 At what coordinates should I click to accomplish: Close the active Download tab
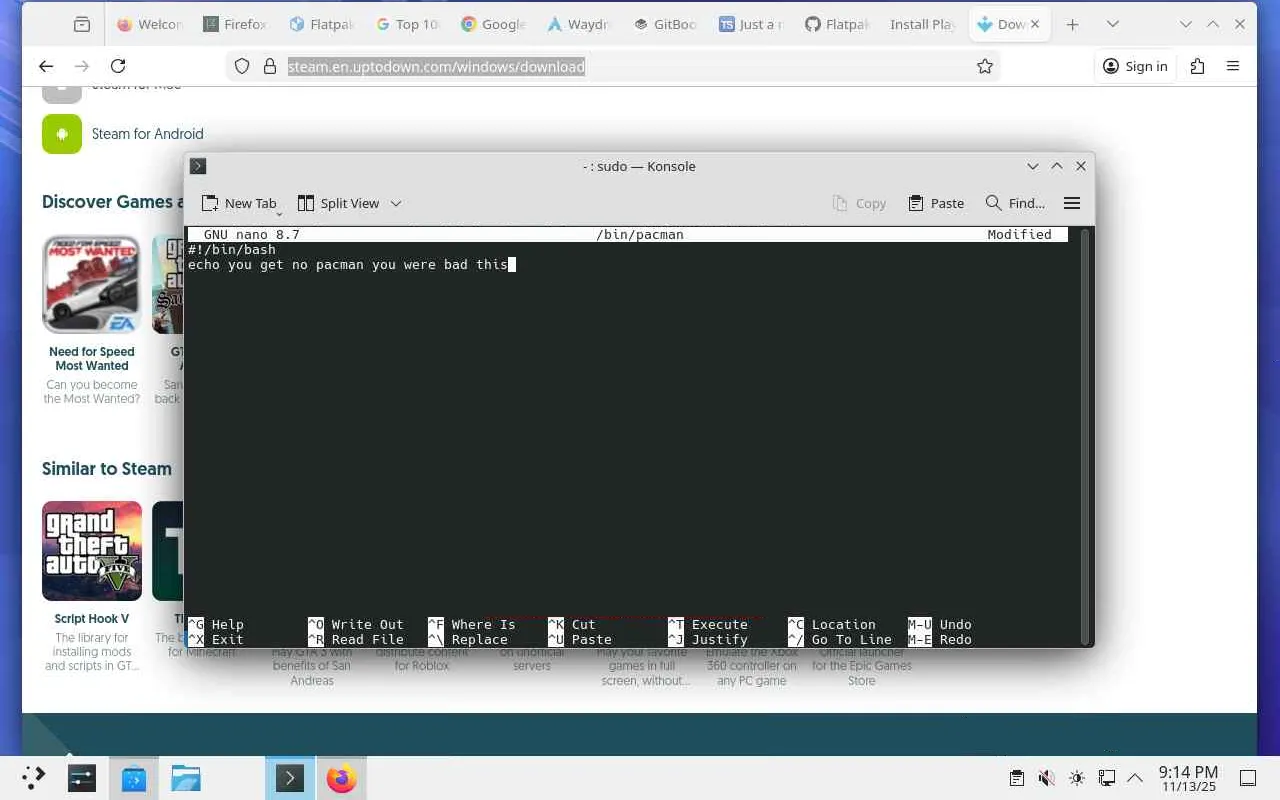(1035, 24)
